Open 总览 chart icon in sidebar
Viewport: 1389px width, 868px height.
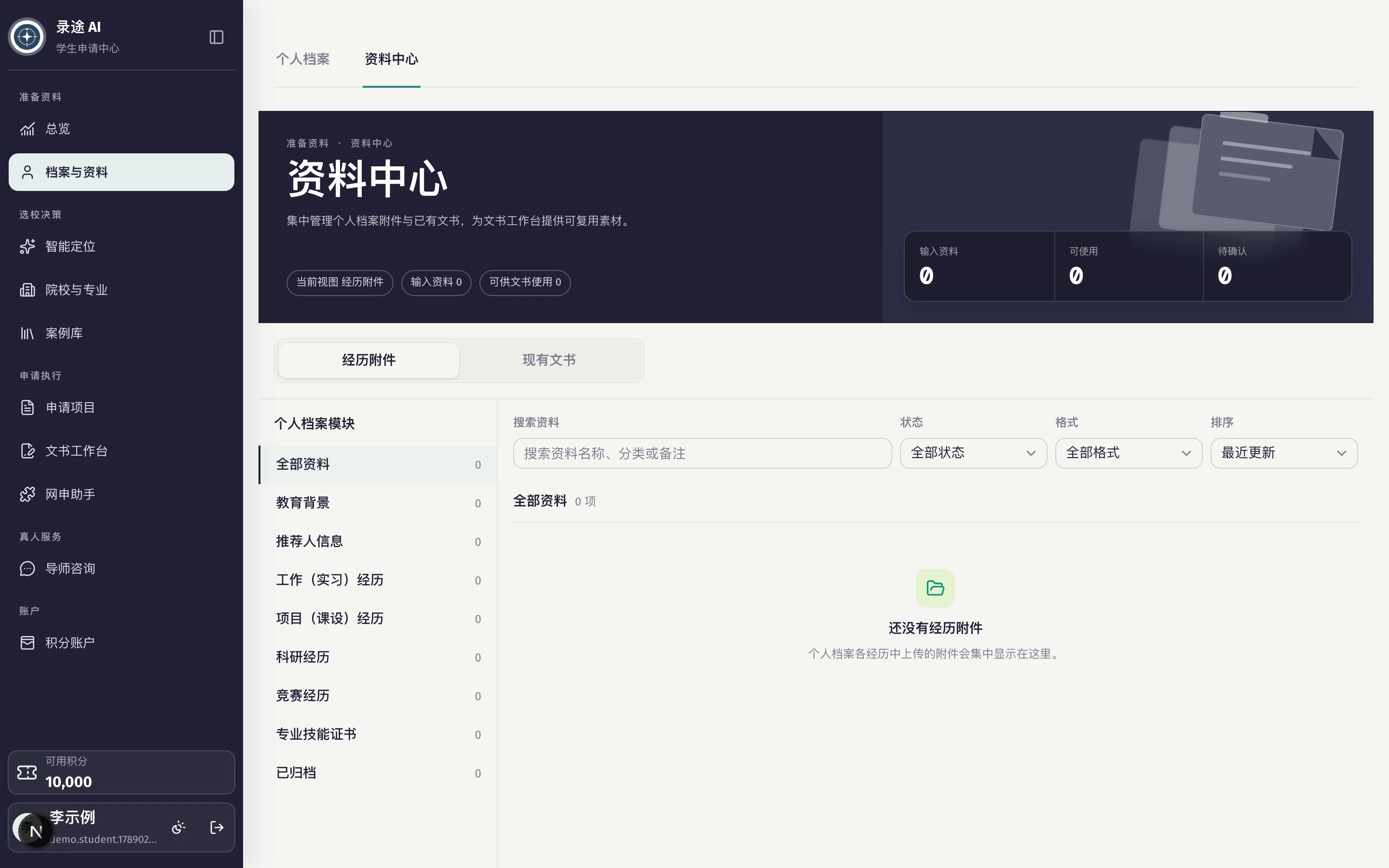[27, 129]
